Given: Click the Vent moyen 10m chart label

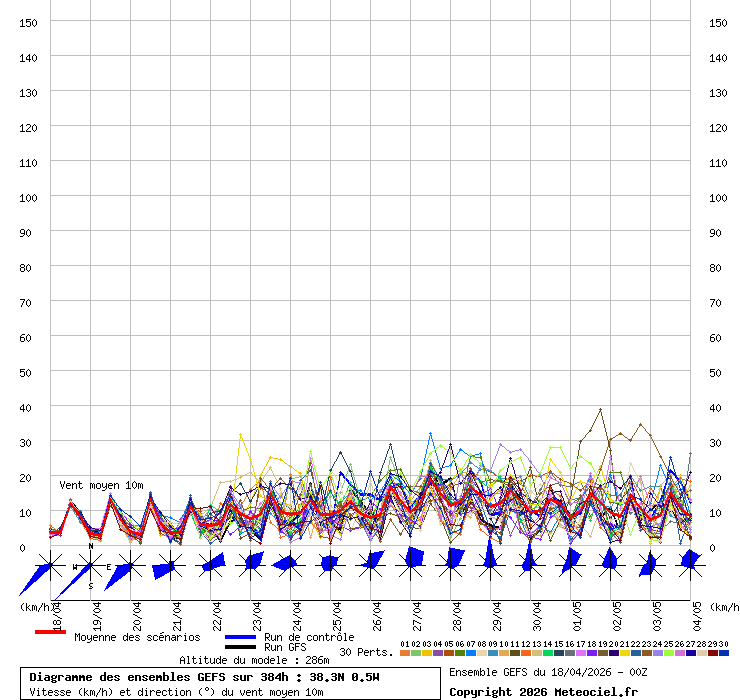Looking at the screenshot, I should pyautogui.click(x=101, y=485).
